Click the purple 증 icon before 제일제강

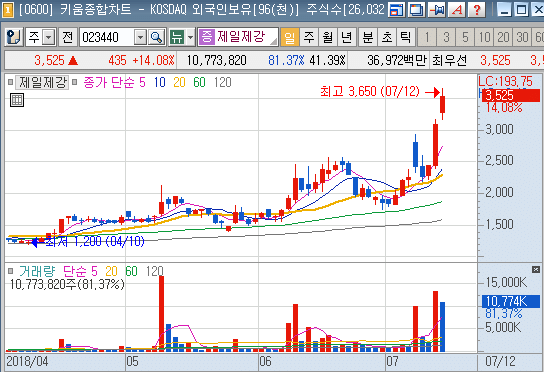[207, 37]
